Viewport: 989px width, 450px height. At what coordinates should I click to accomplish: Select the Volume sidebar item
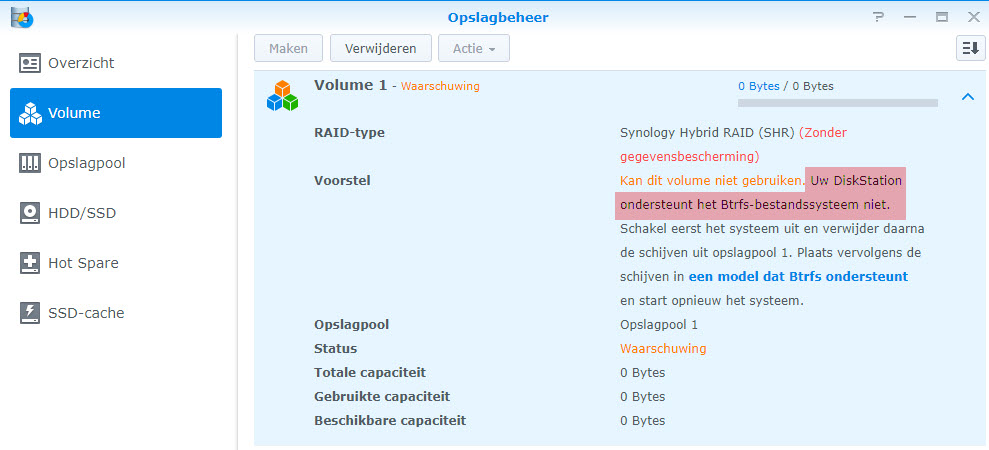(116, 113)
